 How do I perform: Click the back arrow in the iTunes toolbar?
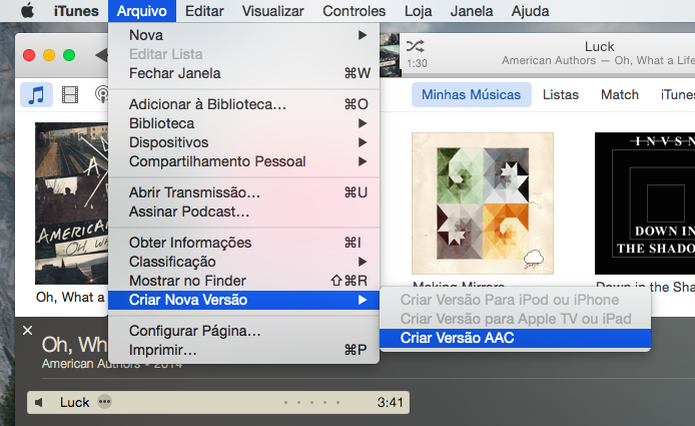tap(102, 55)
